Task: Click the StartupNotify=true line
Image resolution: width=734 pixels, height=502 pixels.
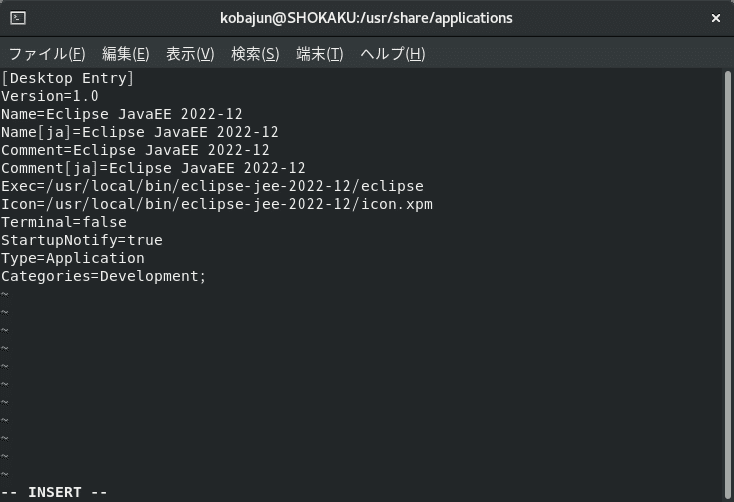Action: click(81, 240)
